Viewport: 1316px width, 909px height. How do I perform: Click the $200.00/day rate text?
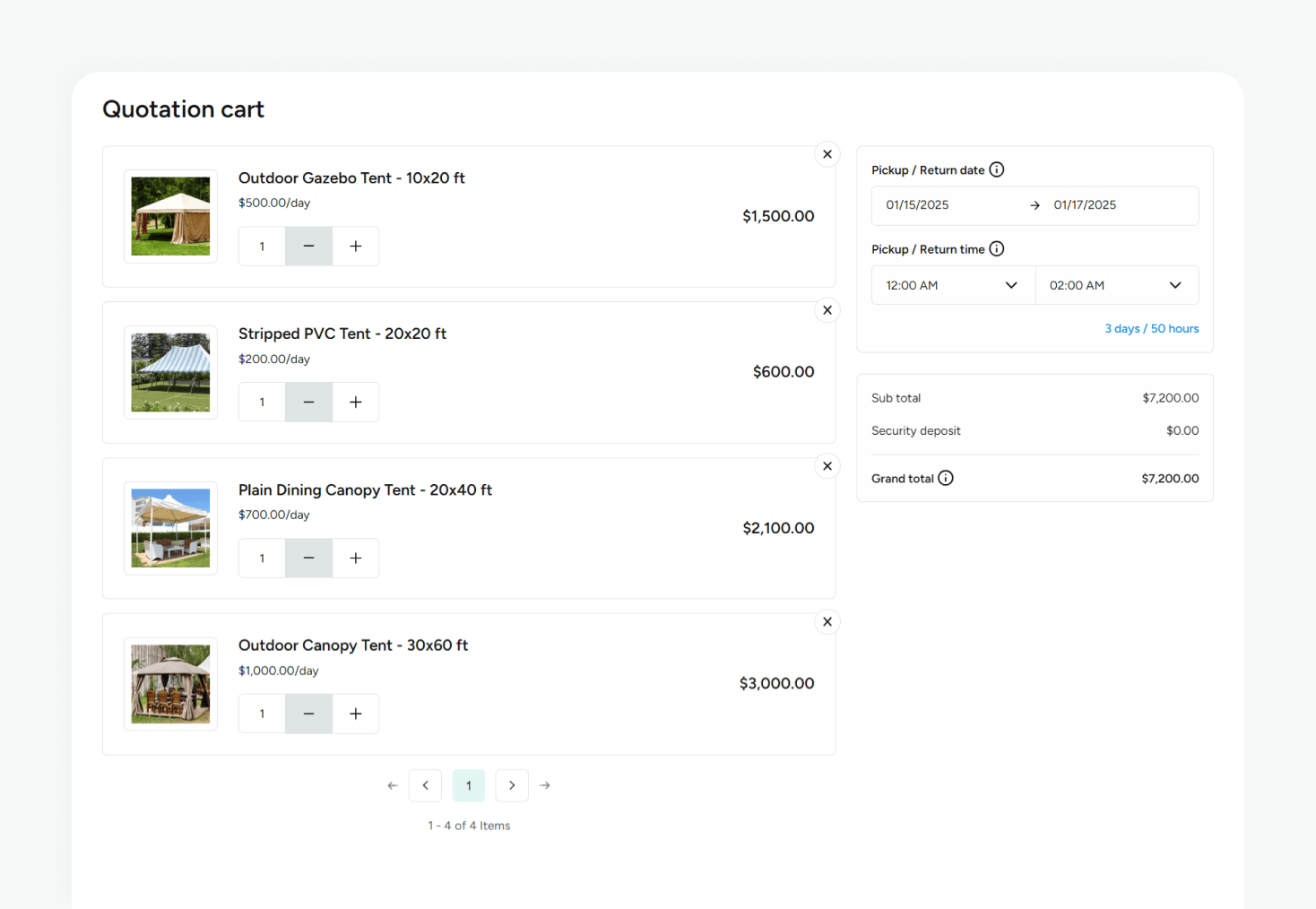click(274, 359)
